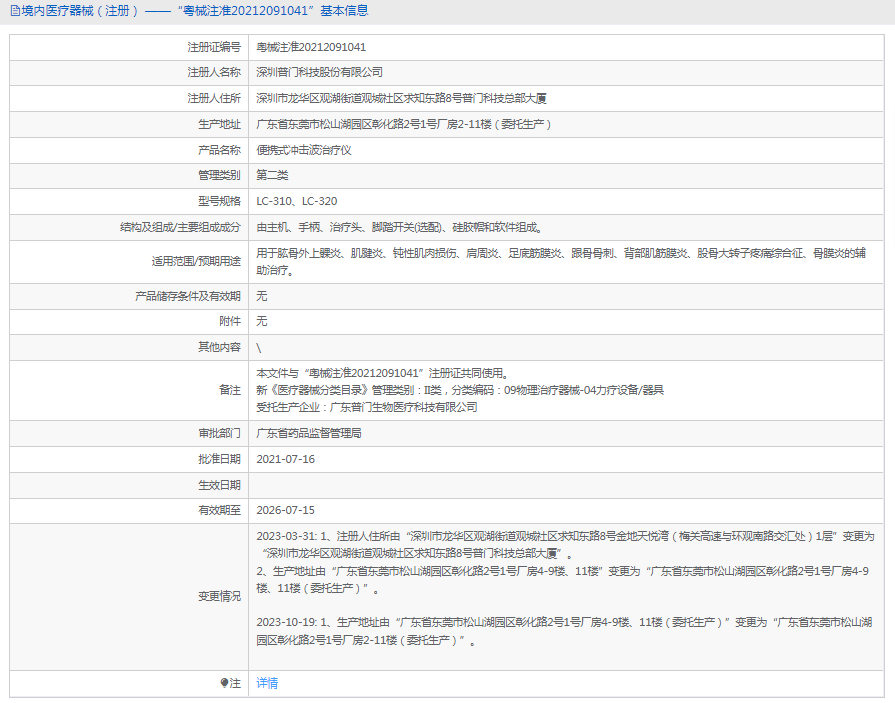Click the document icon beside the page title
Image resolution: width=895 pixels, height=703 pixels.
coord(15,11)
